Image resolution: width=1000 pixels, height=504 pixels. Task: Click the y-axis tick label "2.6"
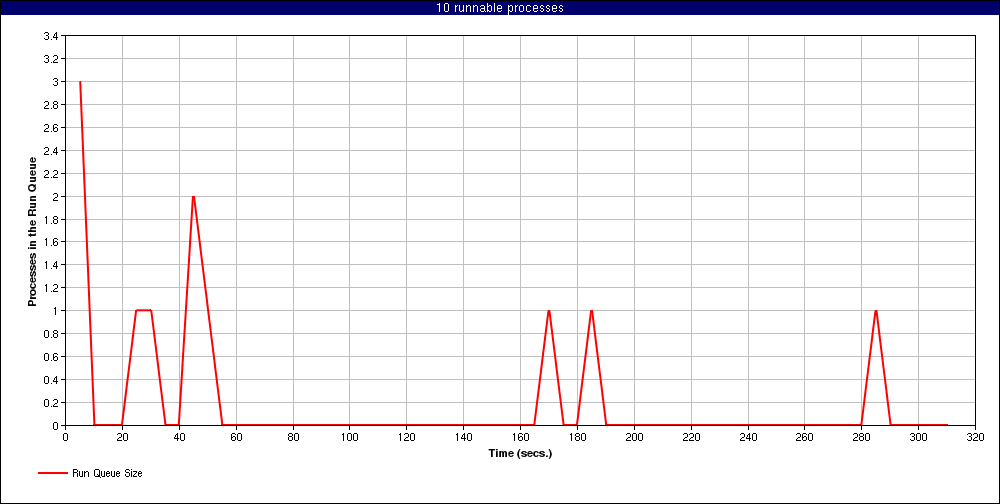[51, 128]
